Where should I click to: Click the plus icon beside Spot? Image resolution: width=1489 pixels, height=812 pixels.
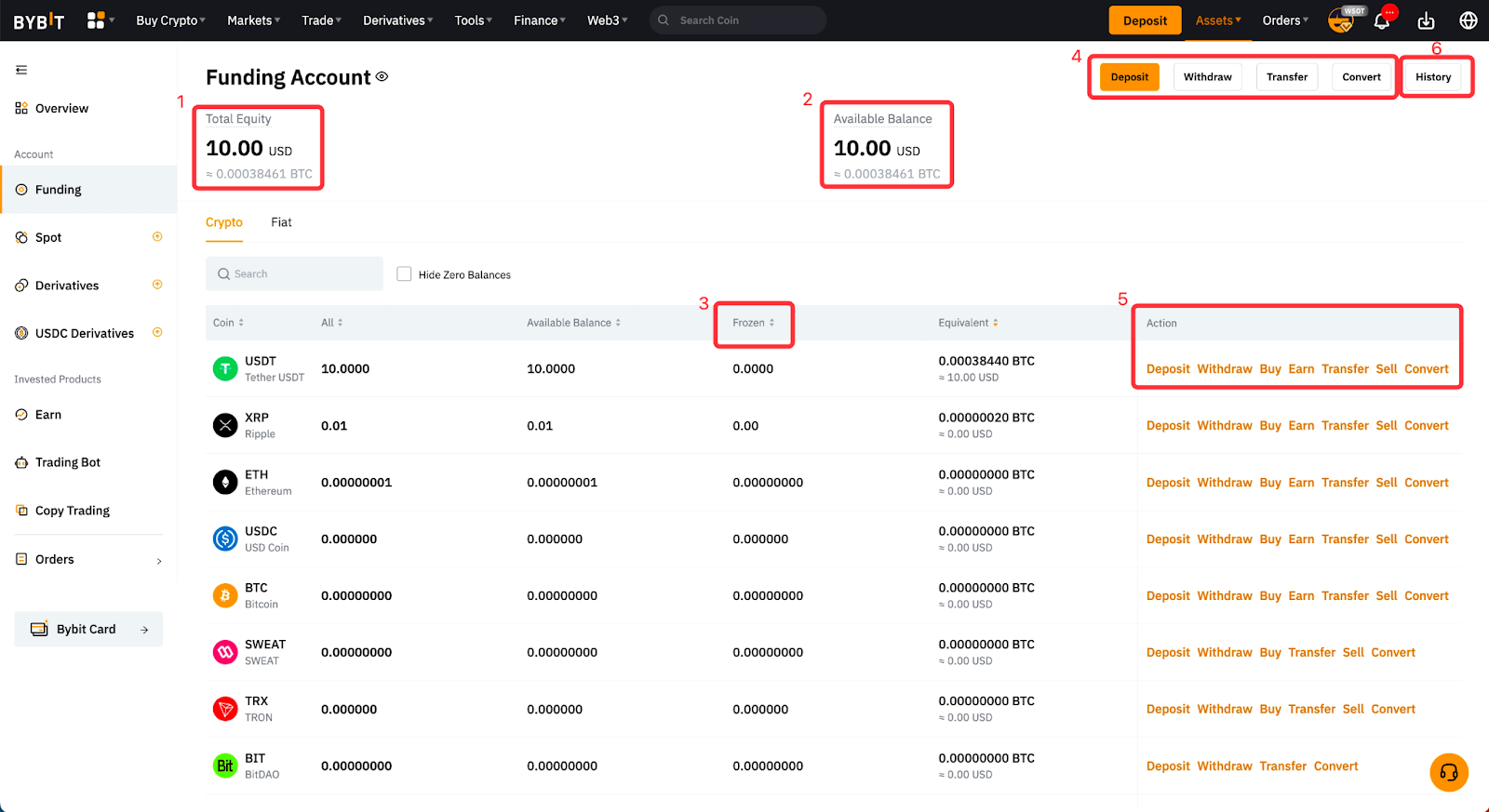tap(157, 237)
